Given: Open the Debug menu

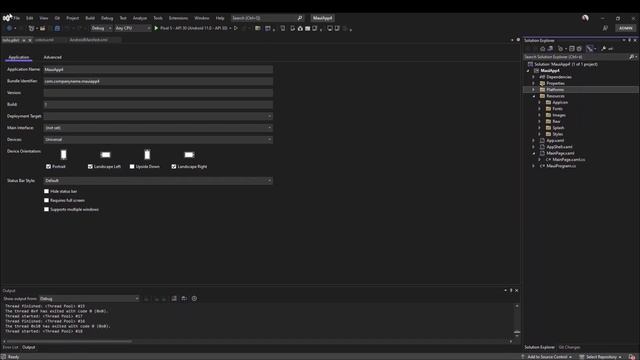Looking at the screenshot, I should tap(107, 18).
